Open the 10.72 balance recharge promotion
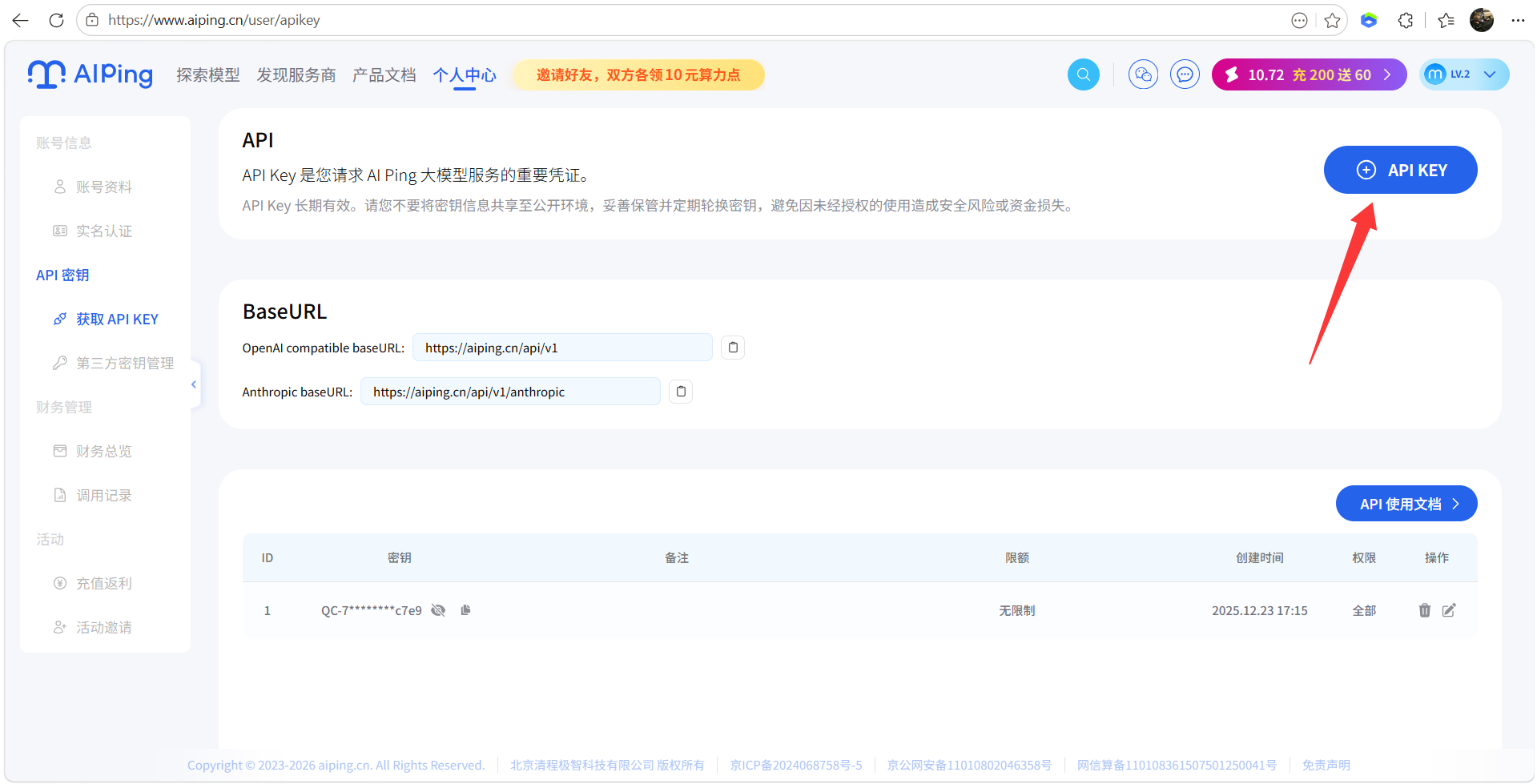Image resolution: width=1537 pixels, height=784 pixels. [1309, 74]
